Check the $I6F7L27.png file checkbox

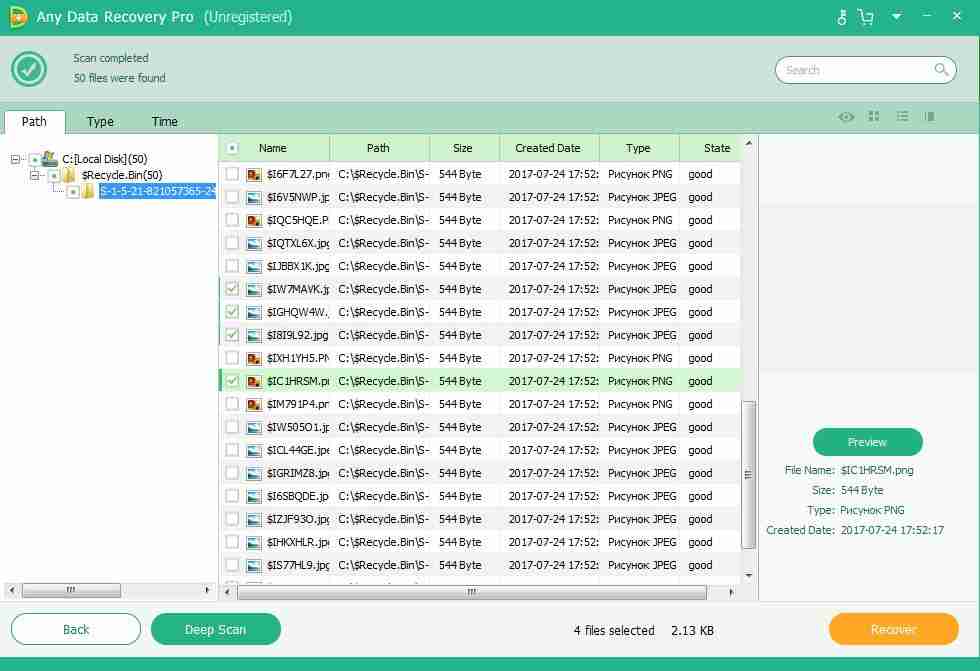(x=232, y=174)
